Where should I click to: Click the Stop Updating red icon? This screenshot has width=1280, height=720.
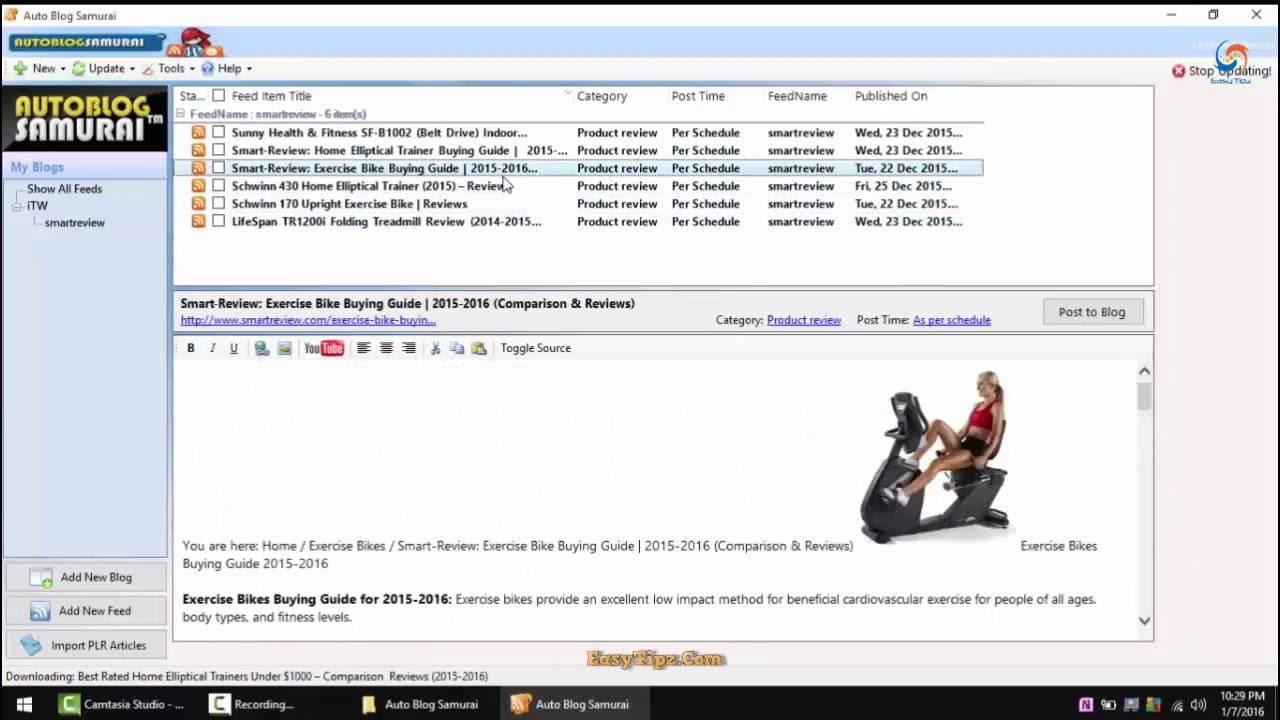[x=1178, y=71]
